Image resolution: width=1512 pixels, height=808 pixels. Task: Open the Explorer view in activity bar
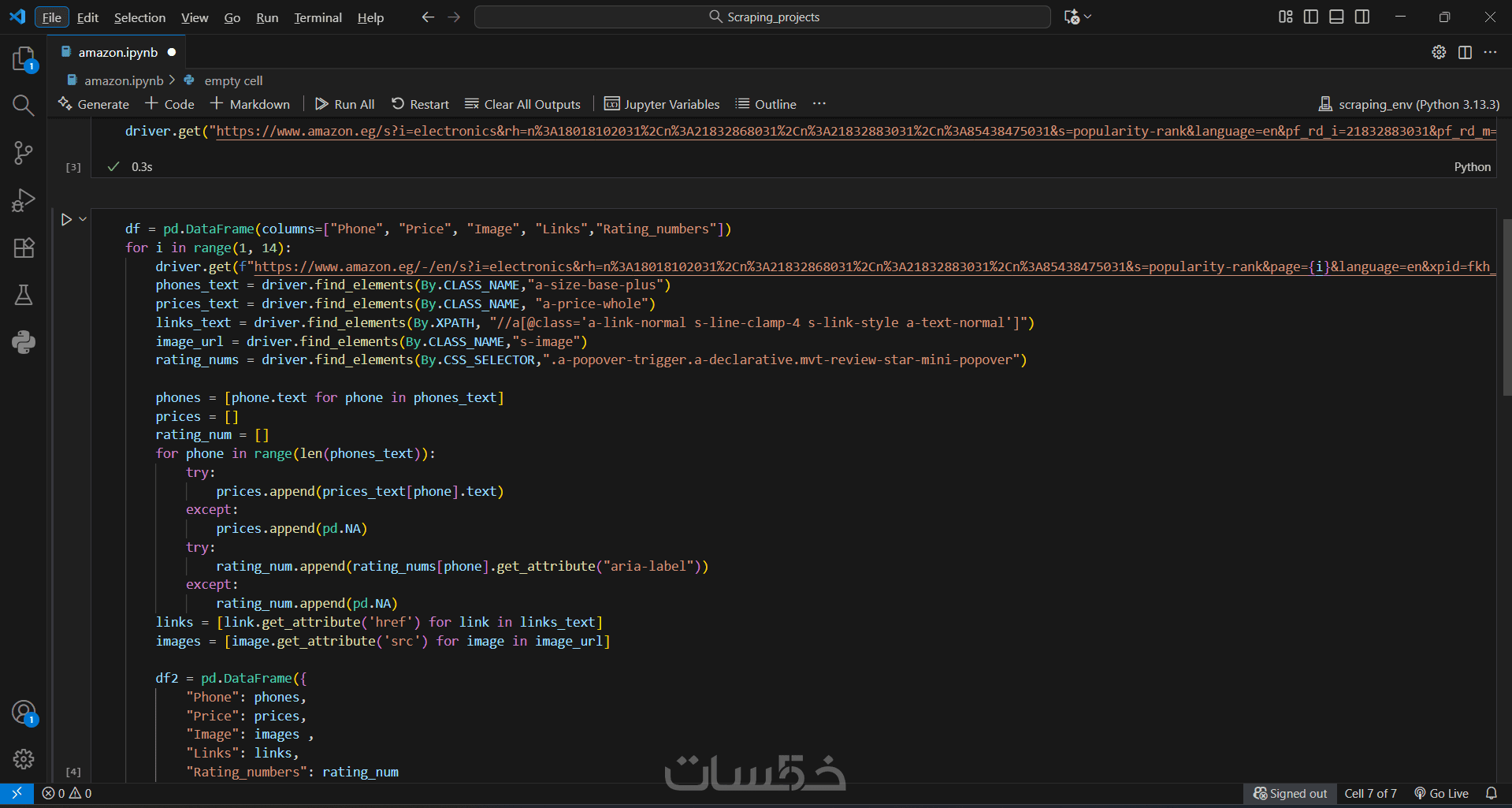pos(24,59)
